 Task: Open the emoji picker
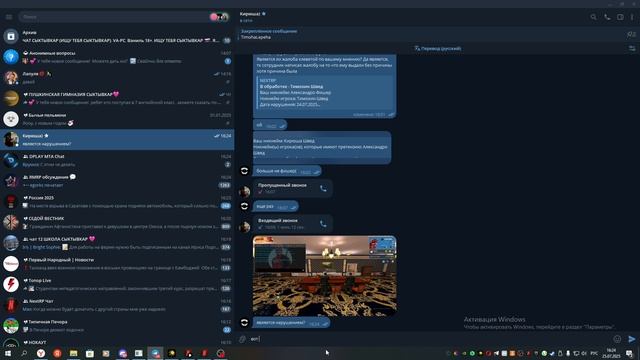pos(617,339)
